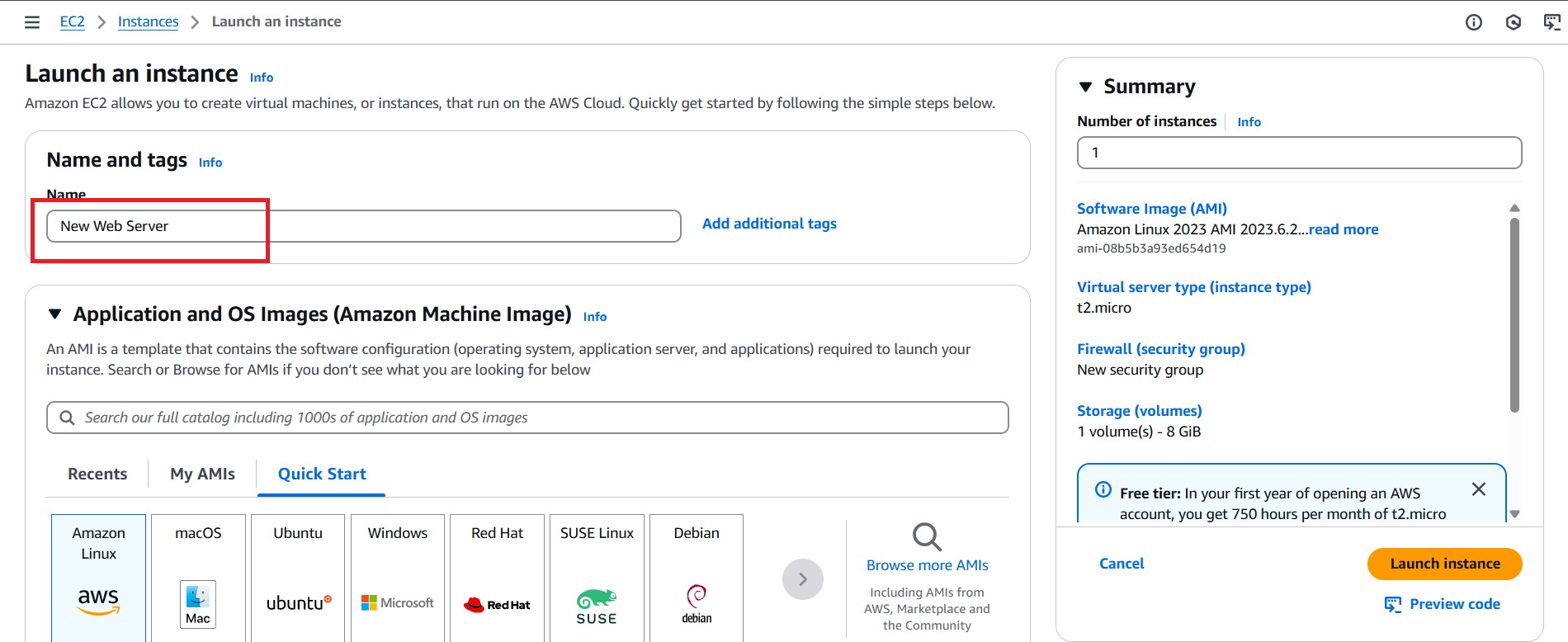The image size is (1568, 642).
Task: Select the SUSE Linux AMI card
Action: pyautogui.click(x=597, y=578)
